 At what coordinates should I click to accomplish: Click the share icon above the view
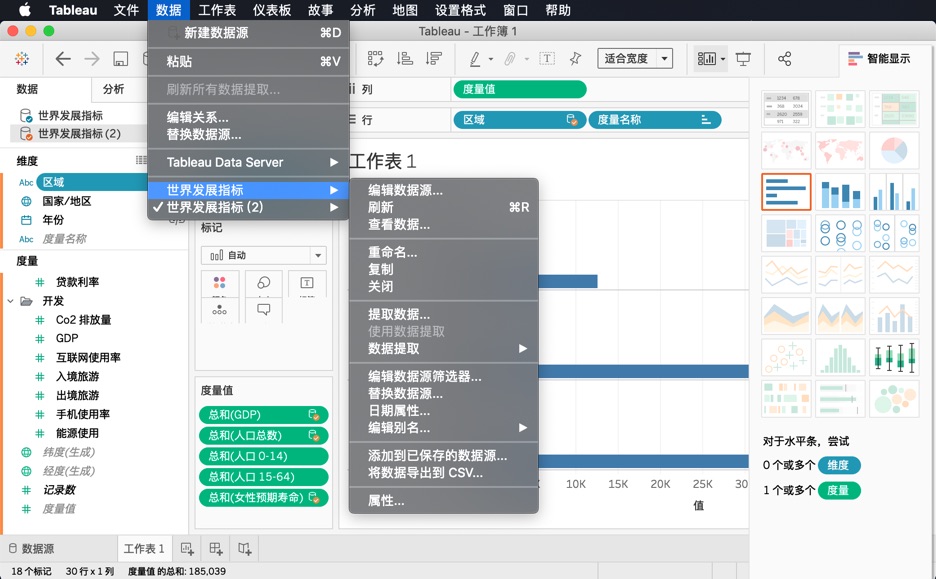point(784,58)
